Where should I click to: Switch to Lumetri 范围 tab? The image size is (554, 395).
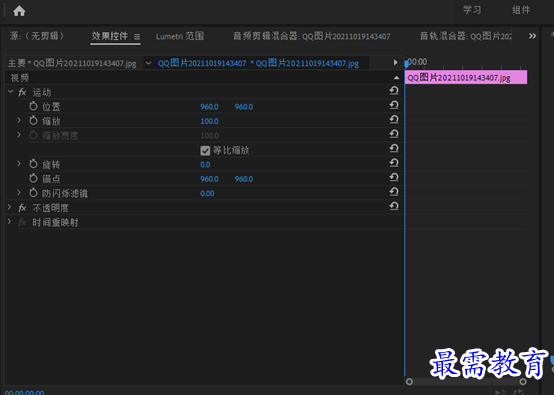coord(180,36)
